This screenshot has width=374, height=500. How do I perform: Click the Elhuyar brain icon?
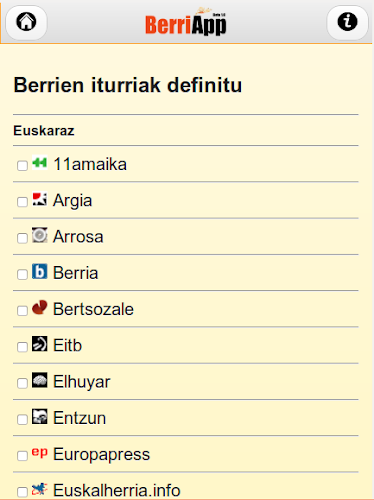tap(40, 380)
